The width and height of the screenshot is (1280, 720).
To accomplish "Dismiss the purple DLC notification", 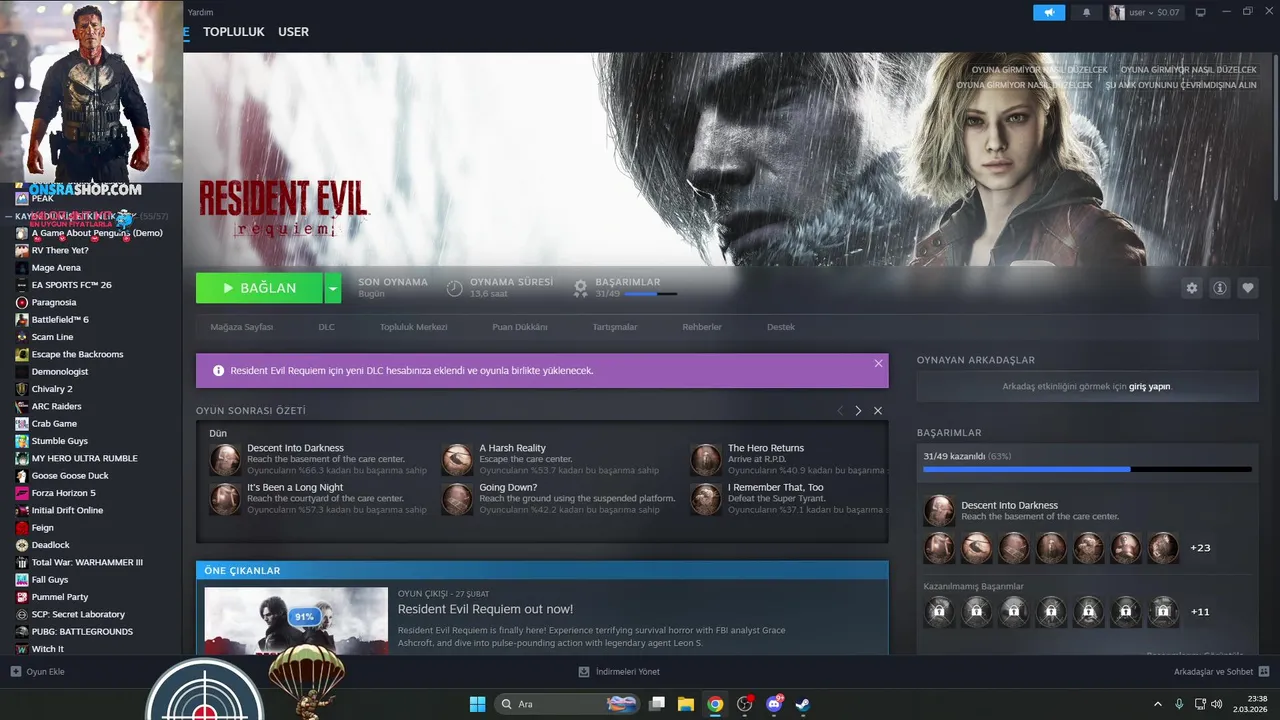I will 878,363.
